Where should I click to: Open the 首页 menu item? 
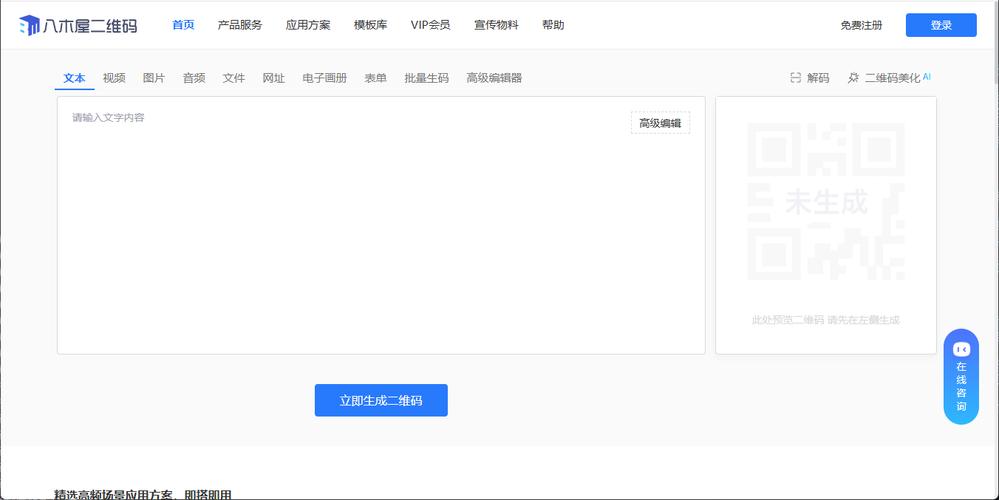point(183,25)
